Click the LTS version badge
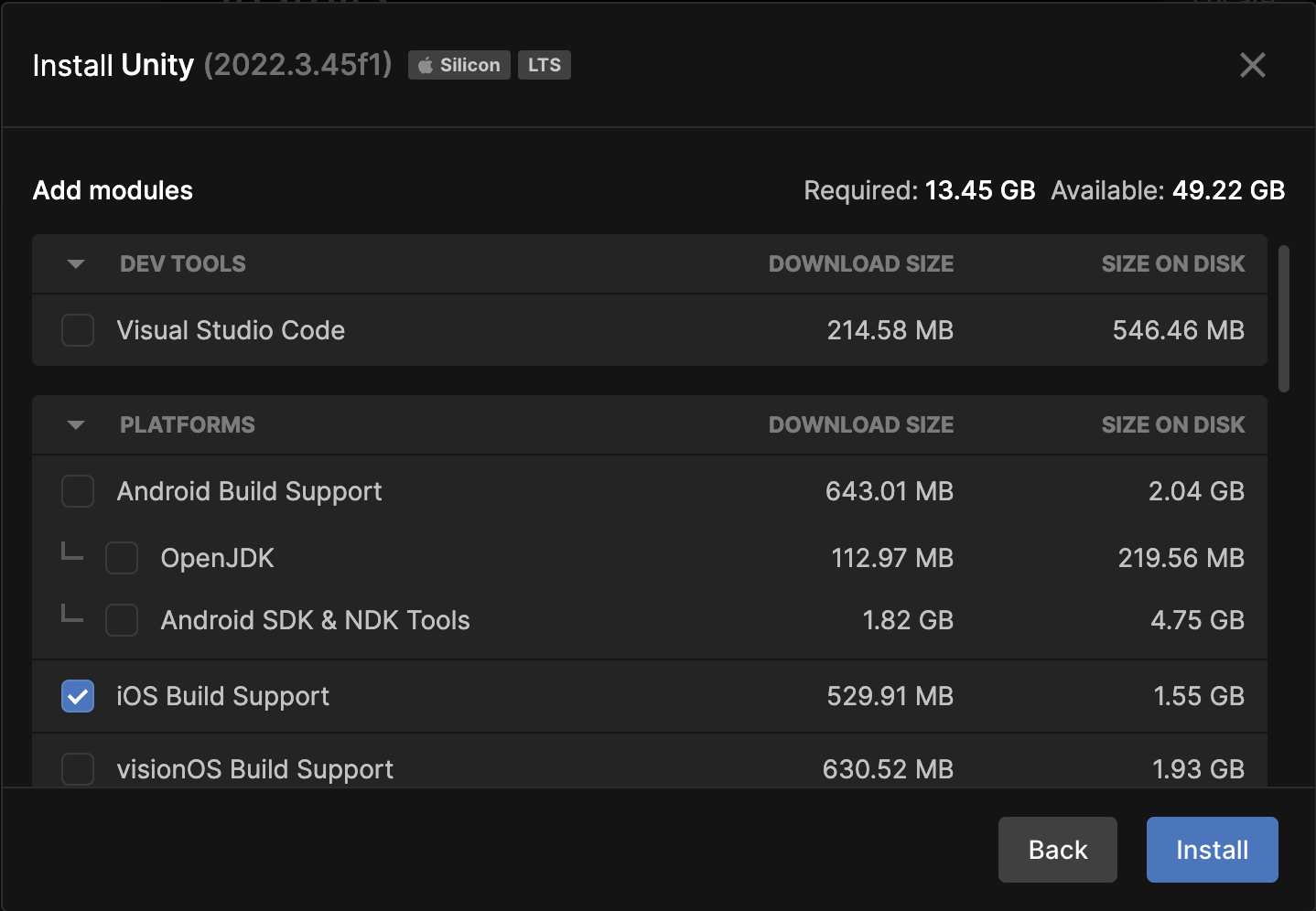The width and height of the screenshot is (1316, 911). click(545, 65)
